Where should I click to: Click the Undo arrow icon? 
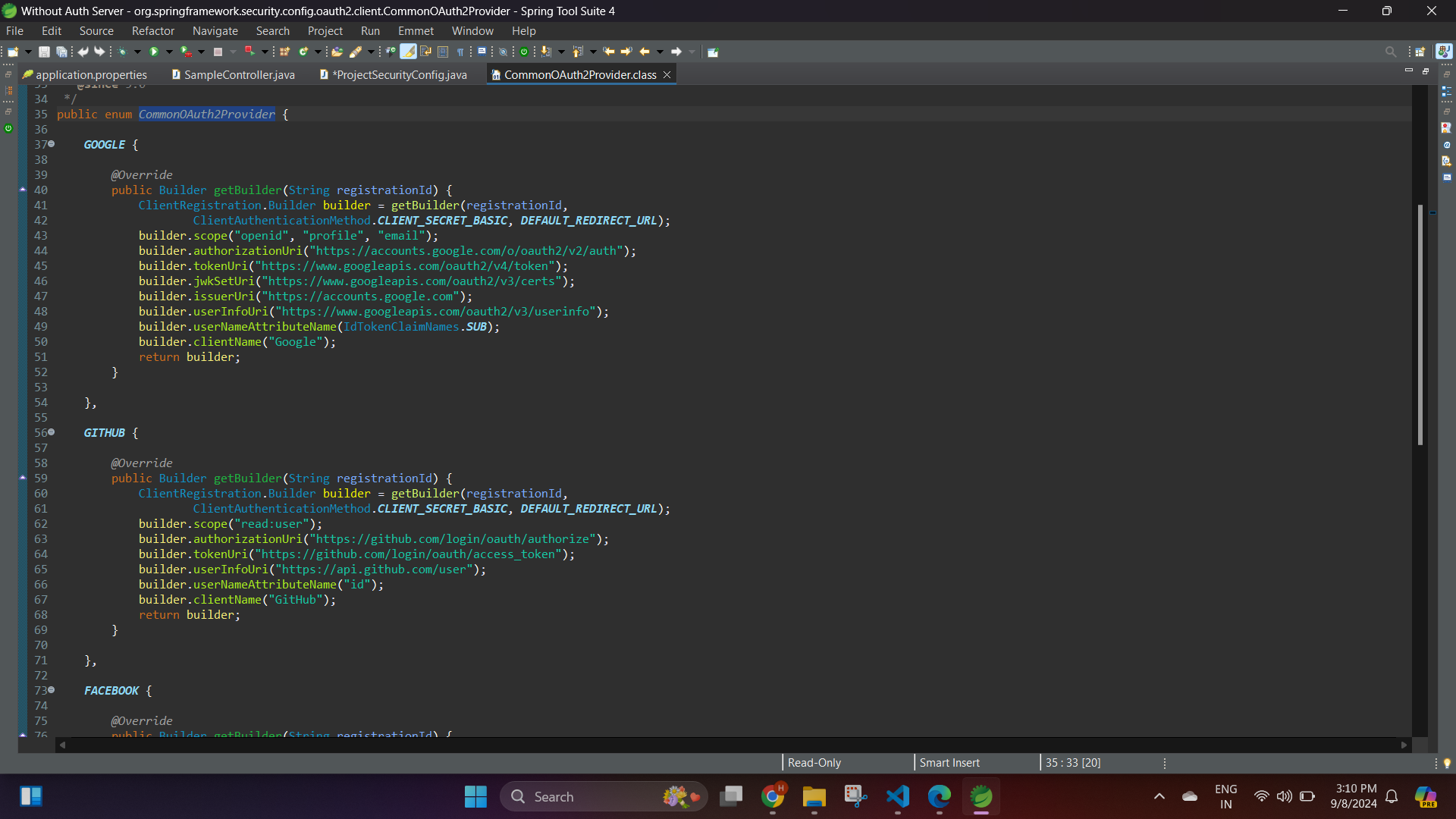83,52
